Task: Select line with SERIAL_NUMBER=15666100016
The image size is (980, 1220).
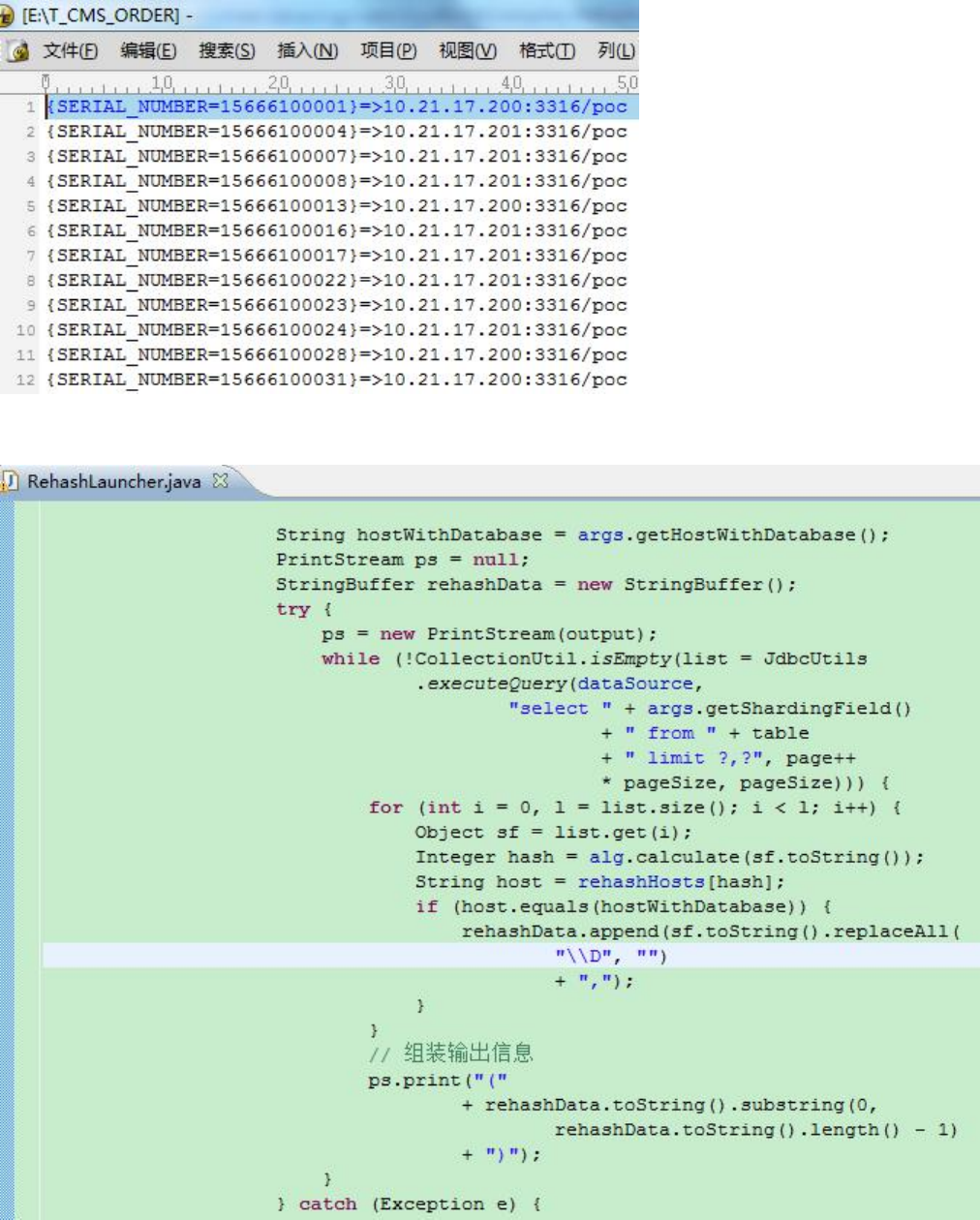Action: (x=337, y=230)
